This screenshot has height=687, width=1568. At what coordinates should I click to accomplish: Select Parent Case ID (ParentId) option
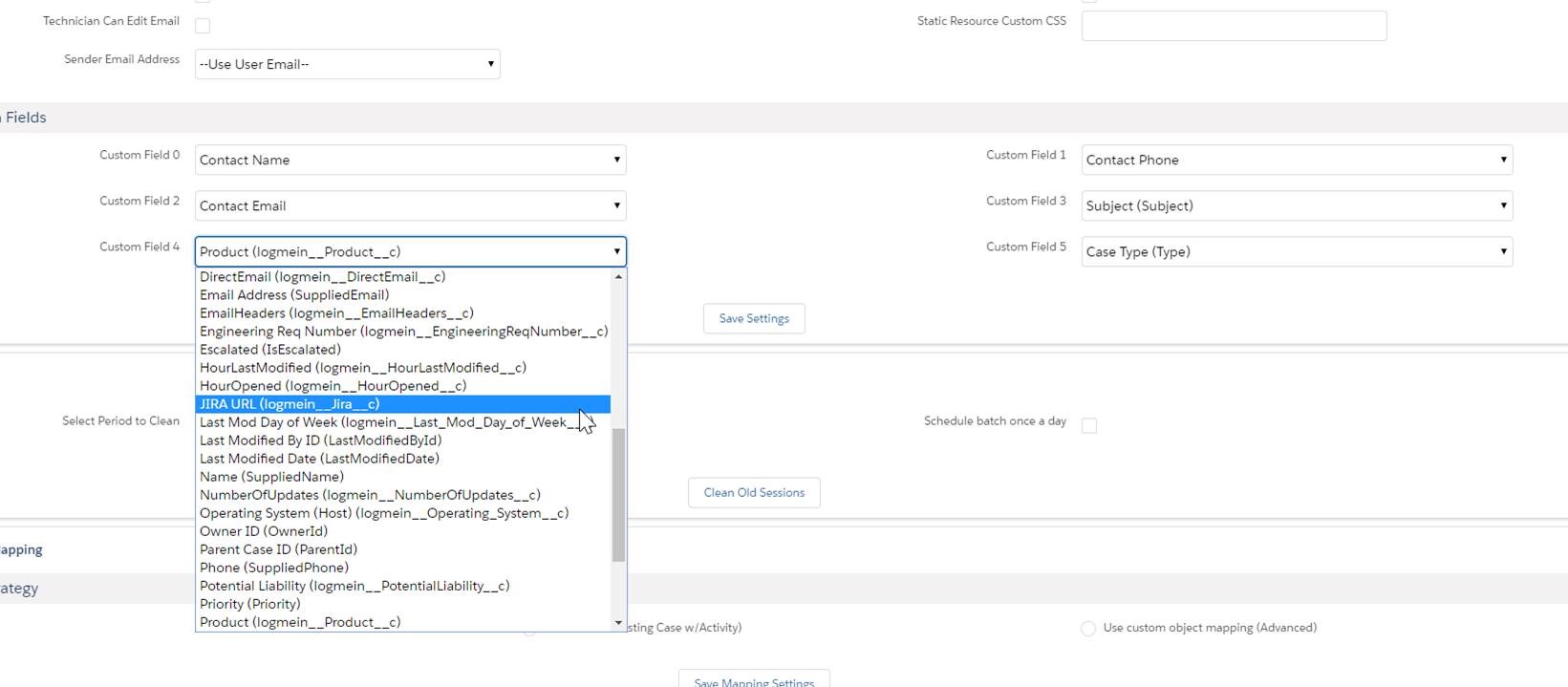pos(402,549)
